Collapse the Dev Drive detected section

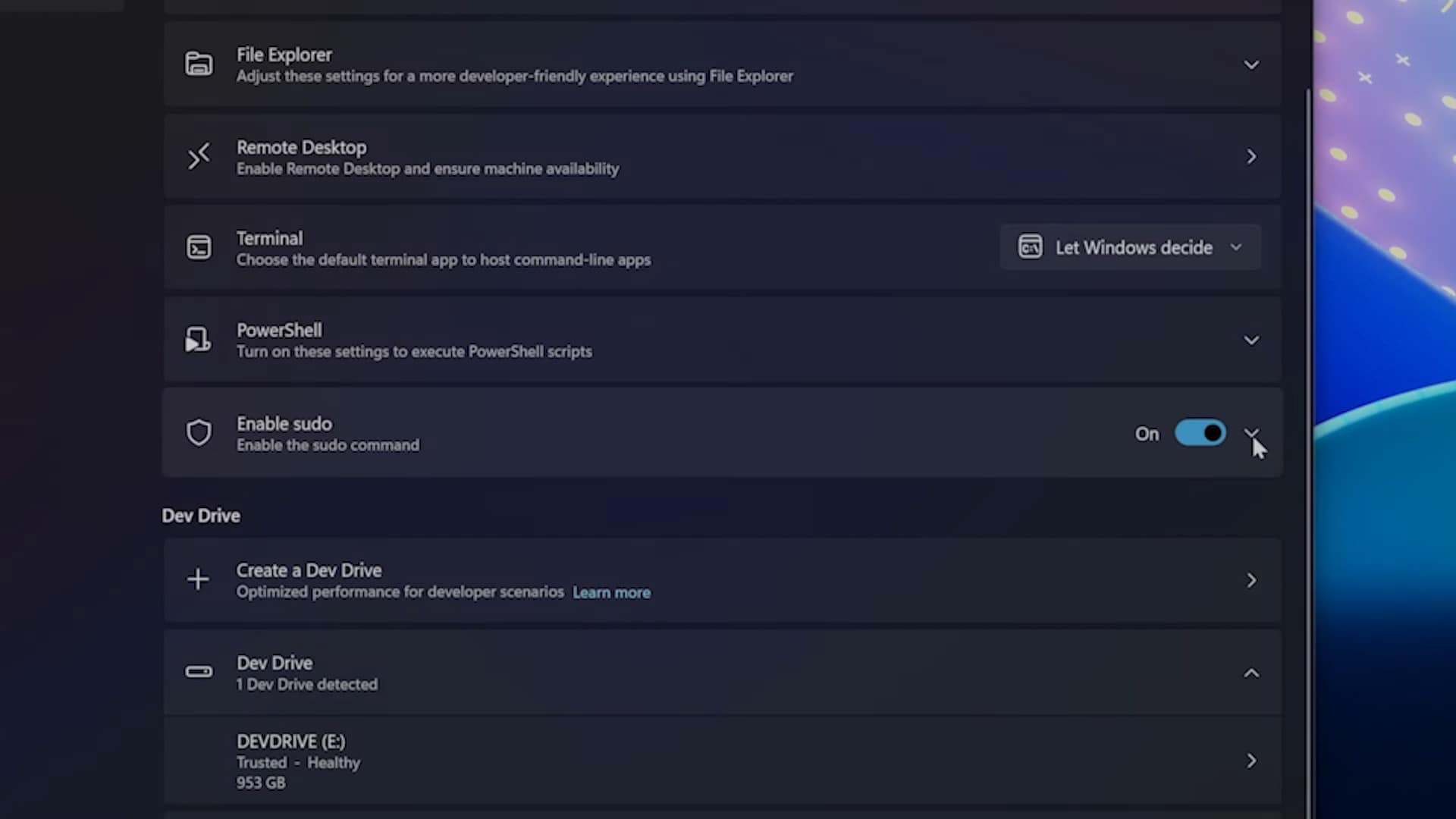point(1251,673)
